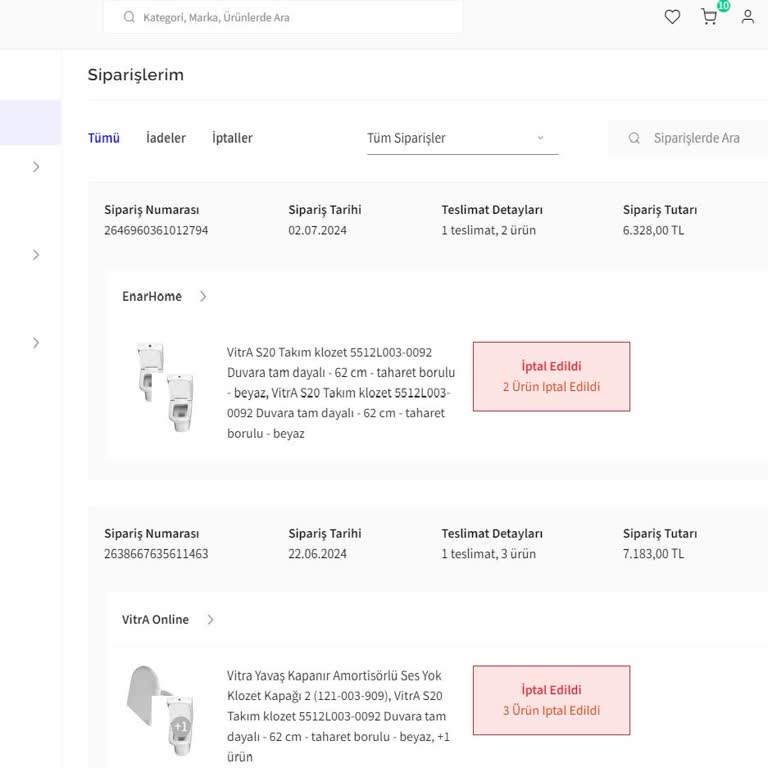The height and width of the screenshot is (768, 768).
Task: Click the delivery detail 1 teslimat, 2 ürün
Action: pyautogui.click(x=488, y=230)
